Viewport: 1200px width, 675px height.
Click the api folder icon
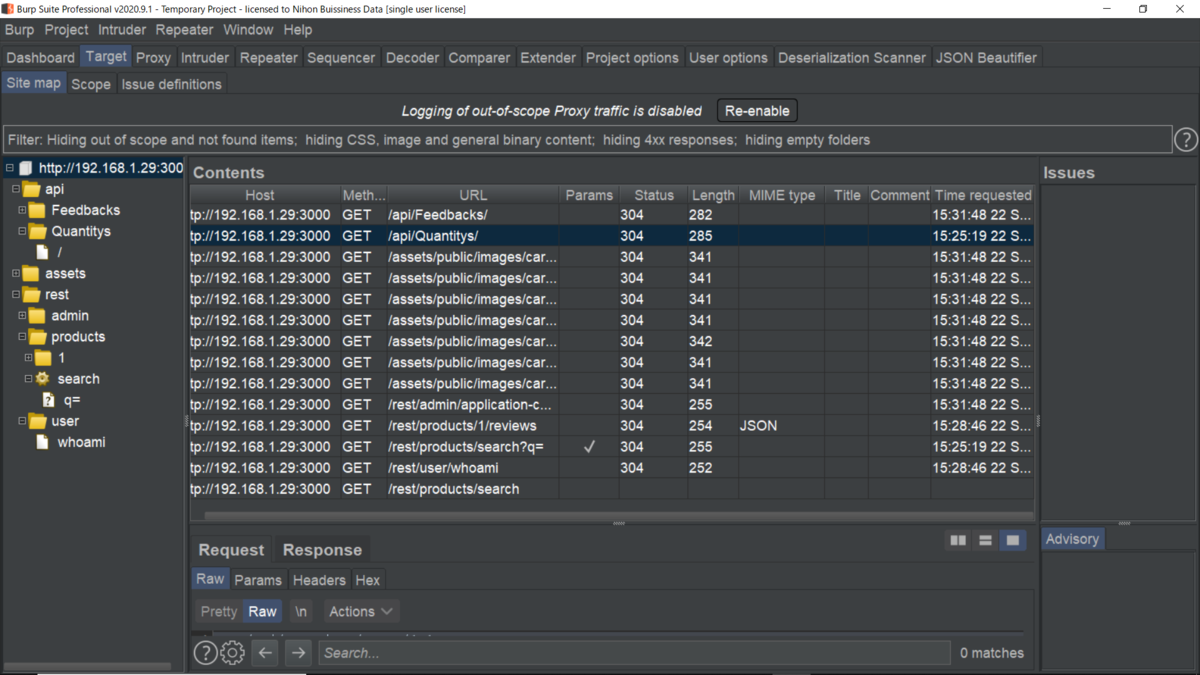click(31, 189)
